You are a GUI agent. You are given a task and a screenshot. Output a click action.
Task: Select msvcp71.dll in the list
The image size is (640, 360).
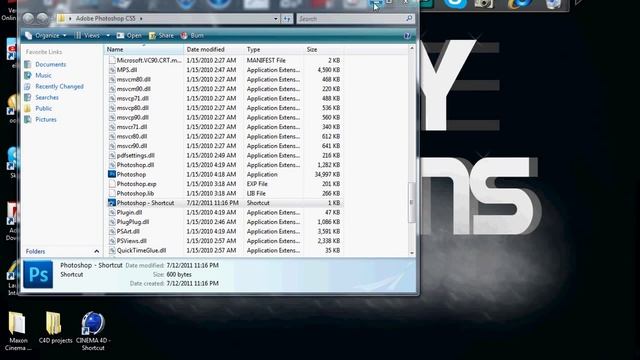[x=133, y=98]
